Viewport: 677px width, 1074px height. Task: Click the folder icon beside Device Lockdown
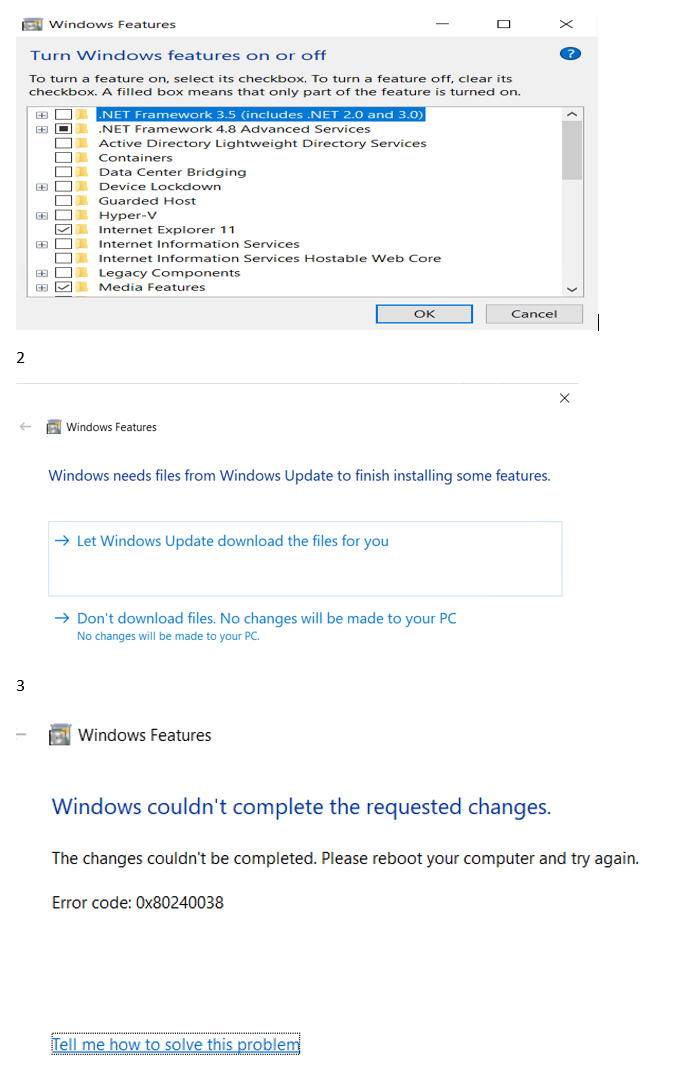[83, 186]
